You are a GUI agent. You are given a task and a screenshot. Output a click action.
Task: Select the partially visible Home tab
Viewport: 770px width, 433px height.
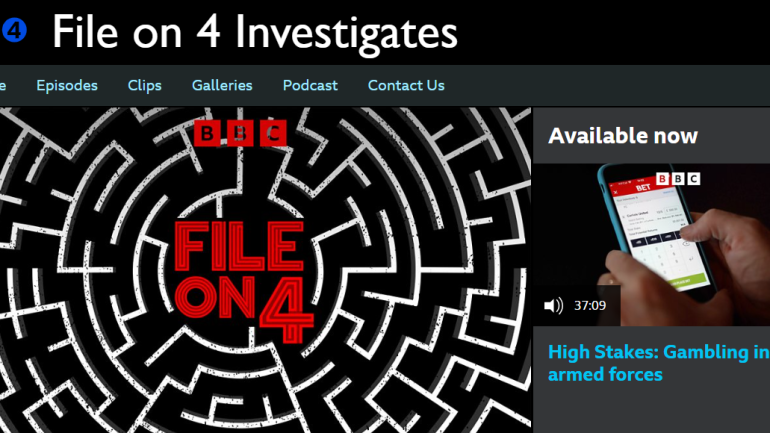pyautogui.click(x=3, y=85)
